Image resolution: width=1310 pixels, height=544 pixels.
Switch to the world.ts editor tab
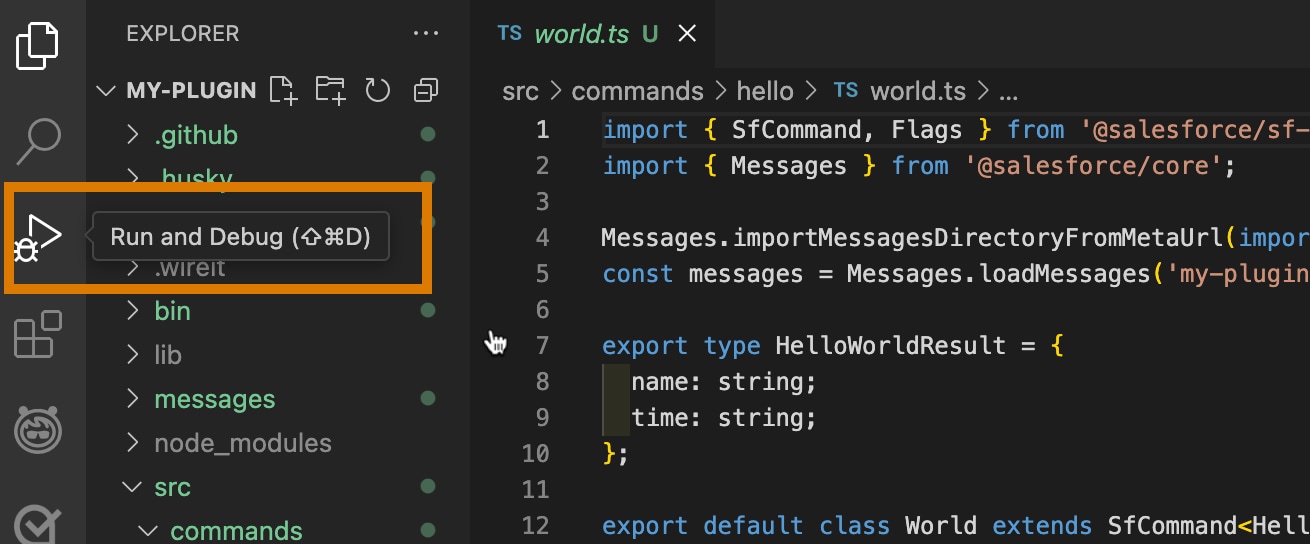(x=593, y=34)
